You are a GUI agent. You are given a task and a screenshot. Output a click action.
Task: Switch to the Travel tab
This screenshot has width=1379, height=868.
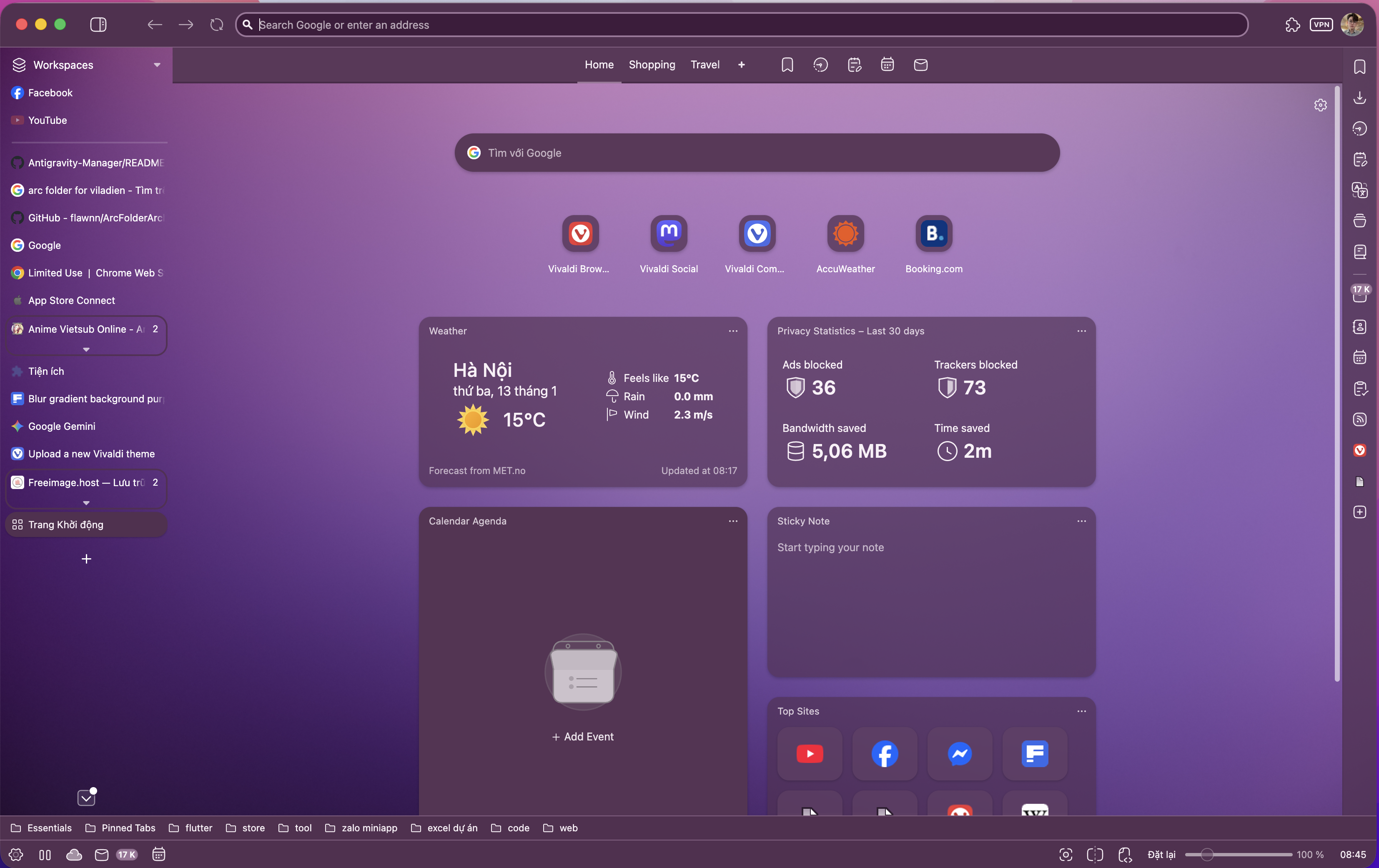coord(705,65)
